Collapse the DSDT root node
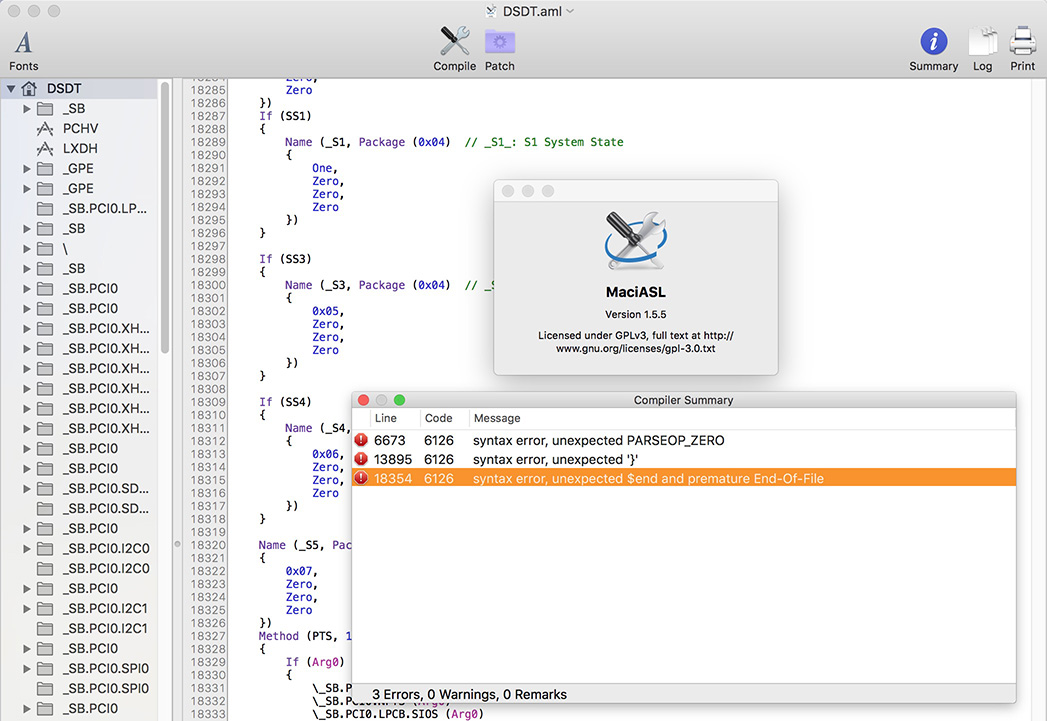 tap(11, 88)
